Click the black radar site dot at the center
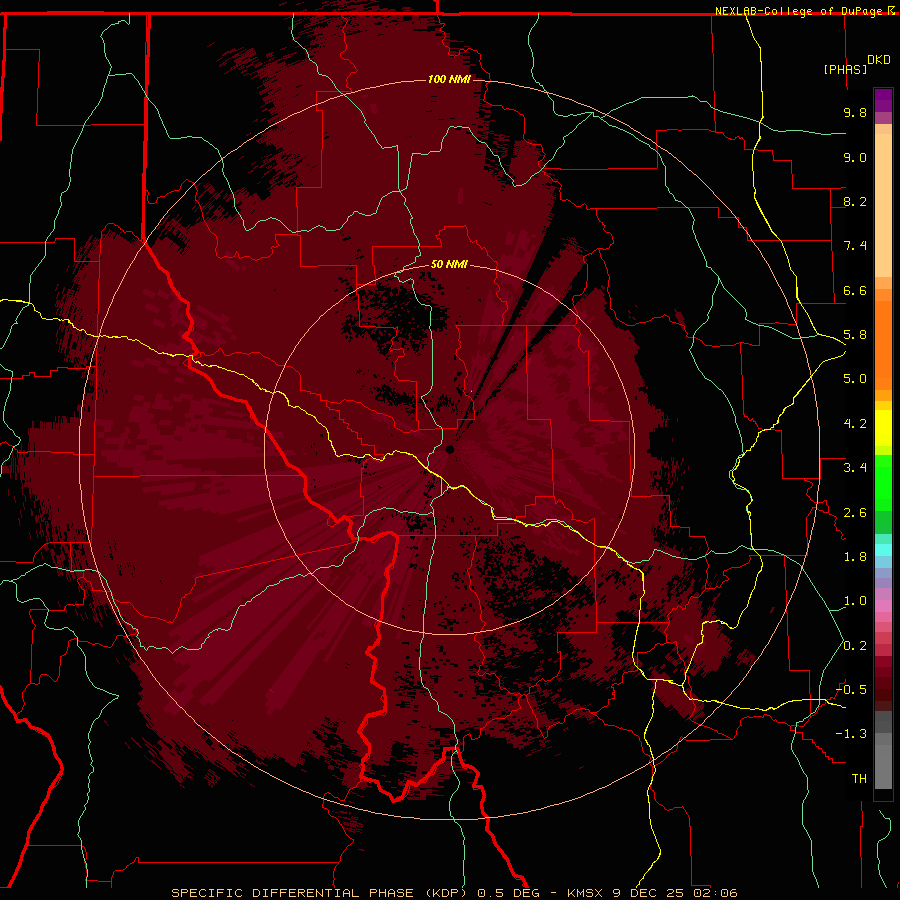Image resolution: width=900 pixels, height=900 pixels. [450, 449]
